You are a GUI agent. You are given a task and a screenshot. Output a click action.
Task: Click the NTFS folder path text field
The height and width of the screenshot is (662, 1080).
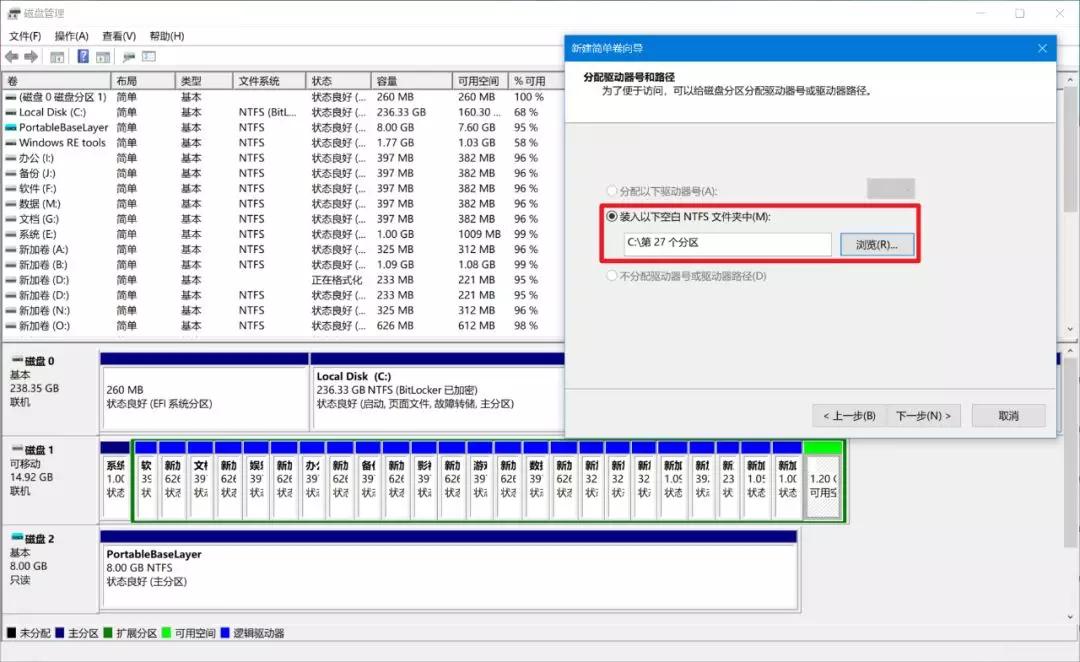point(726,245)
